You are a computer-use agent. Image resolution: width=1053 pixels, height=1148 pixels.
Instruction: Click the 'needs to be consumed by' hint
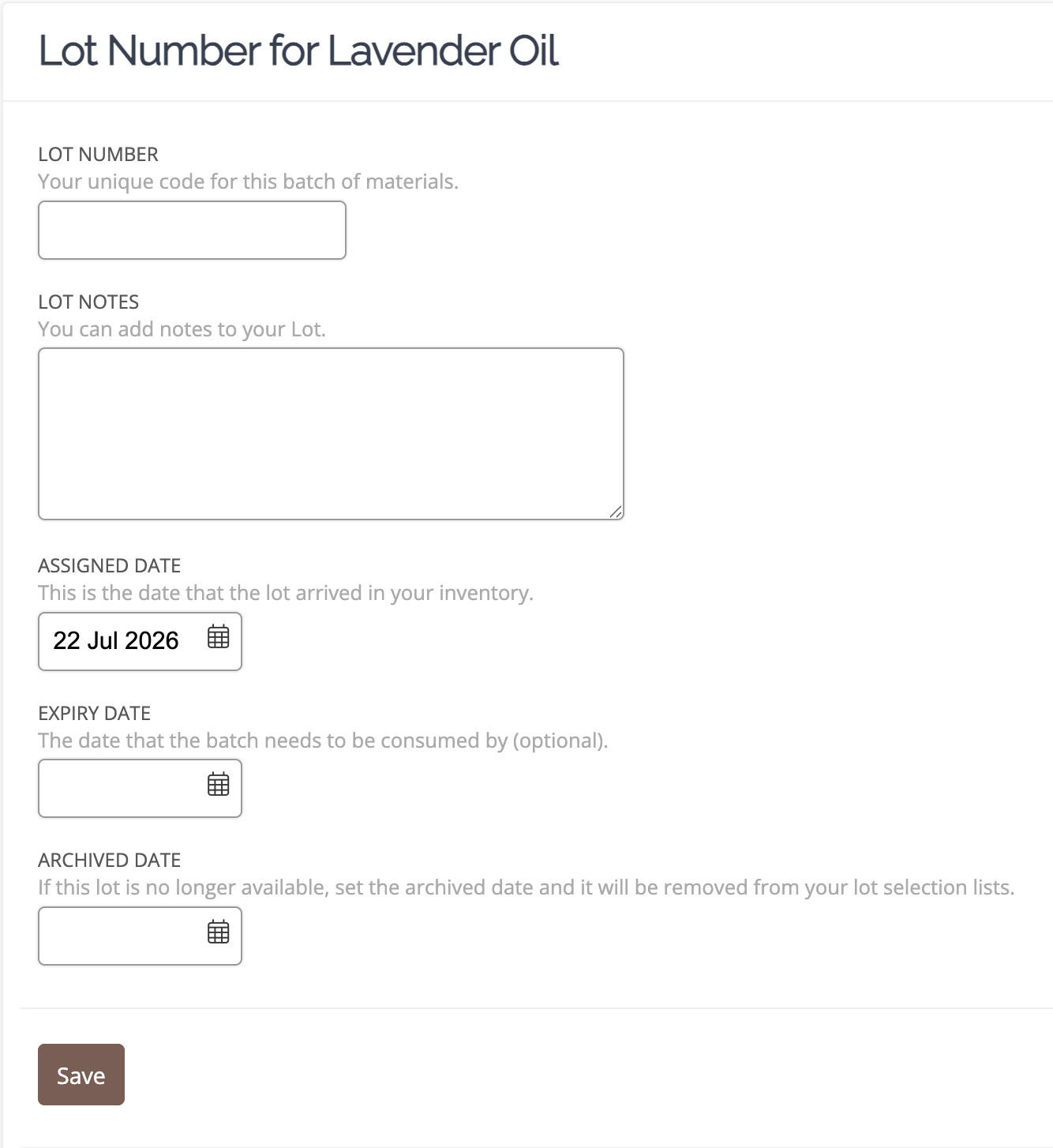pos(323,741)
